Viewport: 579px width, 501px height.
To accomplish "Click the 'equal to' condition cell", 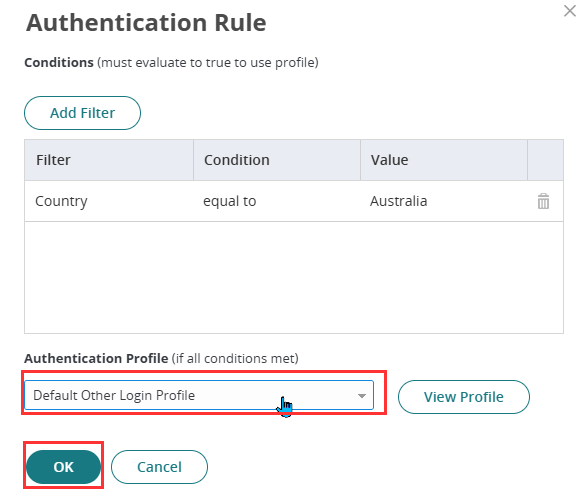I will (x=230, y=201).
